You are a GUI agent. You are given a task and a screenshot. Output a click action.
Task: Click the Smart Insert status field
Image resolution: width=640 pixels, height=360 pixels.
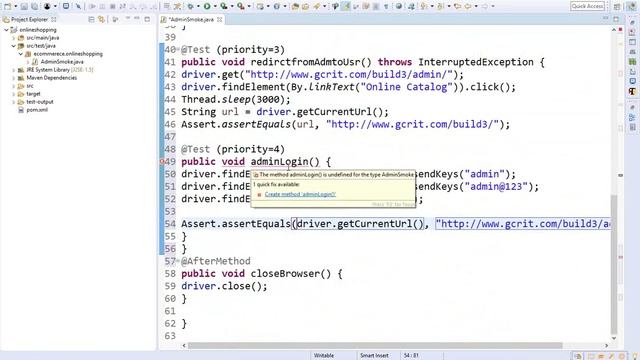(x=374, y=356)
